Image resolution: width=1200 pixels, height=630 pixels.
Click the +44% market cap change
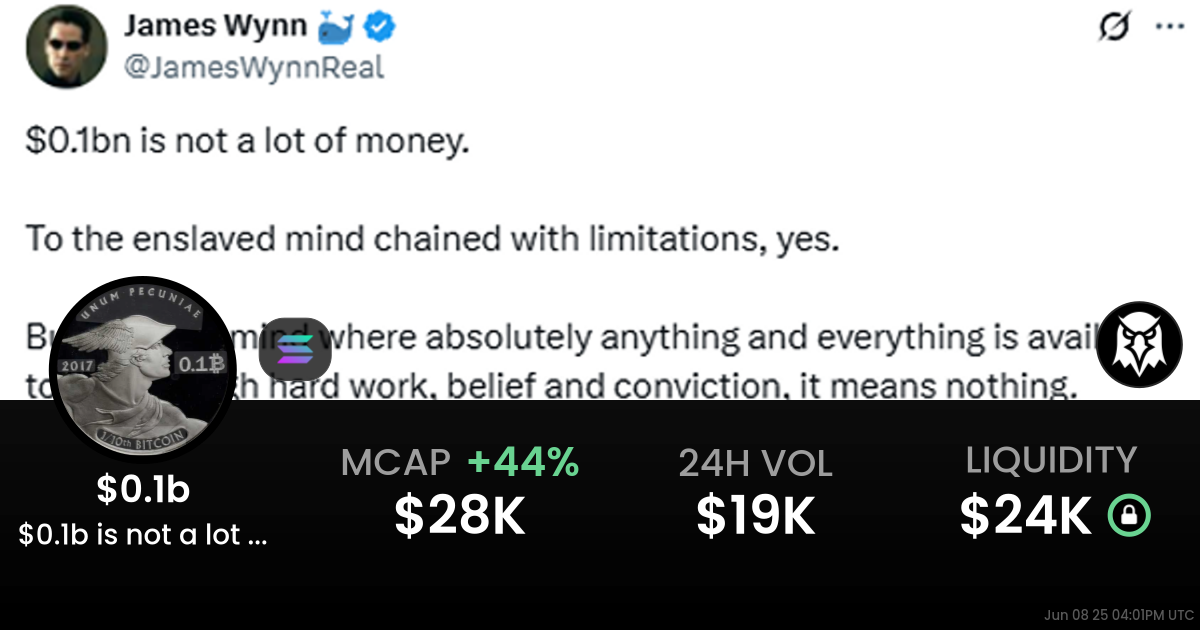click(523, 462)
